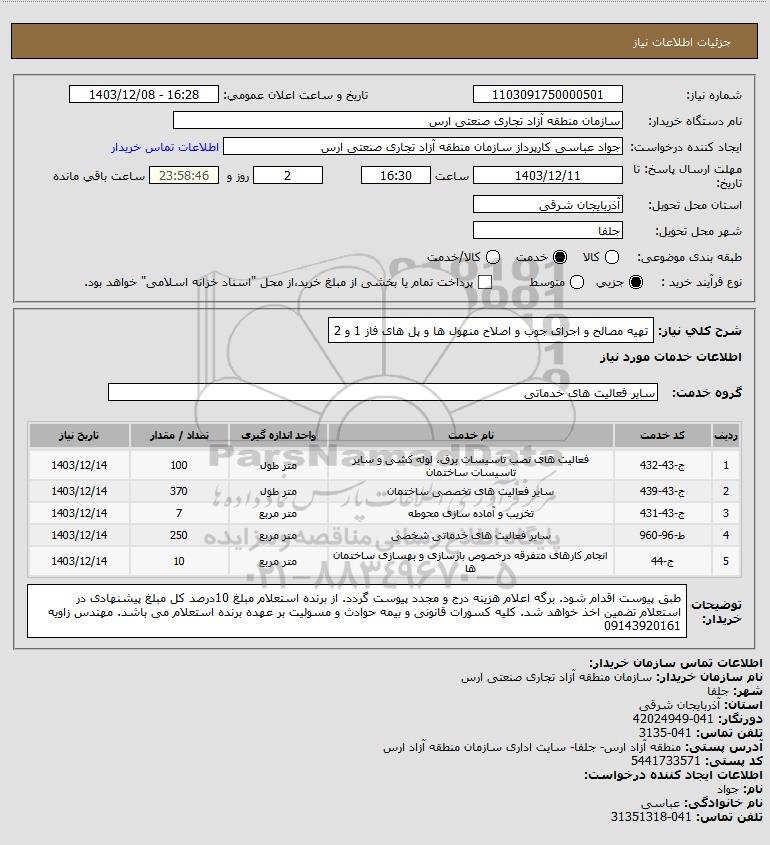Click the deadline date field 1403/12/11
770x845 pixels.
click(x=547, y=176)
